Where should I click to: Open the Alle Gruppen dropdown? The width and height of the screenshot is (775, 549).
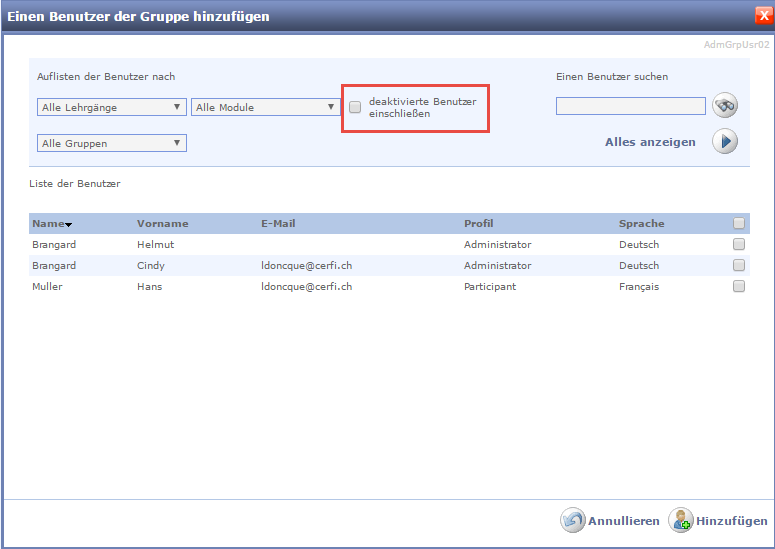(111, 143)
